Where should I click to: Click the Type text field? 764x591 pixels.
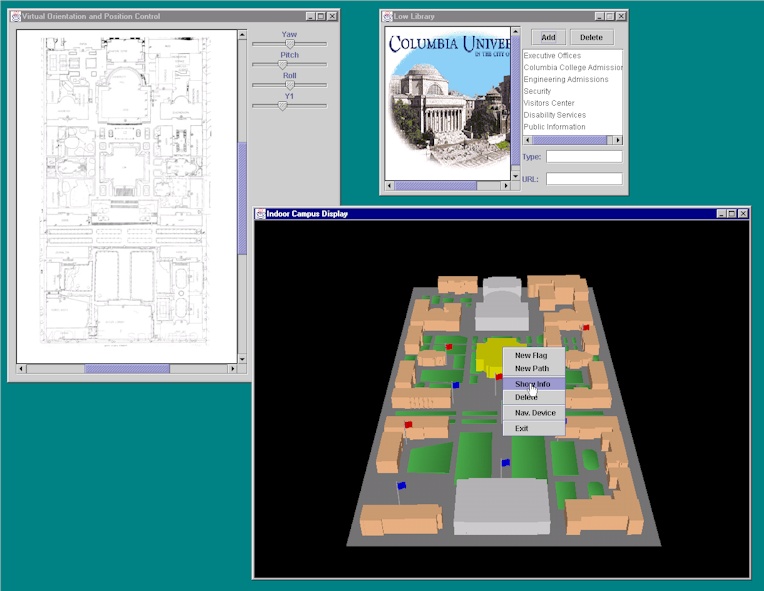click(584, 157)
